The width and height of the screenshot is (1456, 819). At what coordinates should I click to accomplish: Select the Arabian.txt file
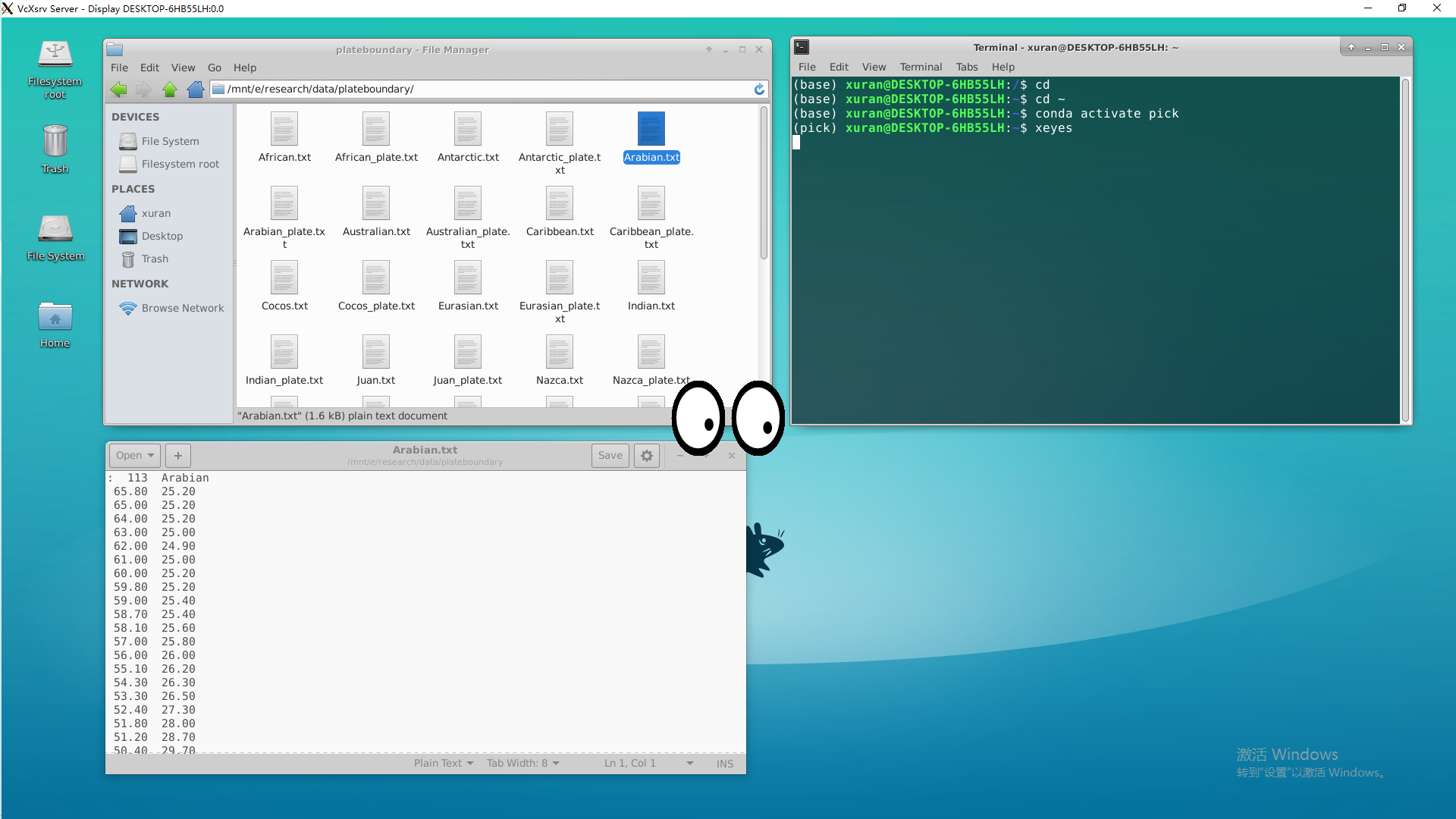(651, 137)
